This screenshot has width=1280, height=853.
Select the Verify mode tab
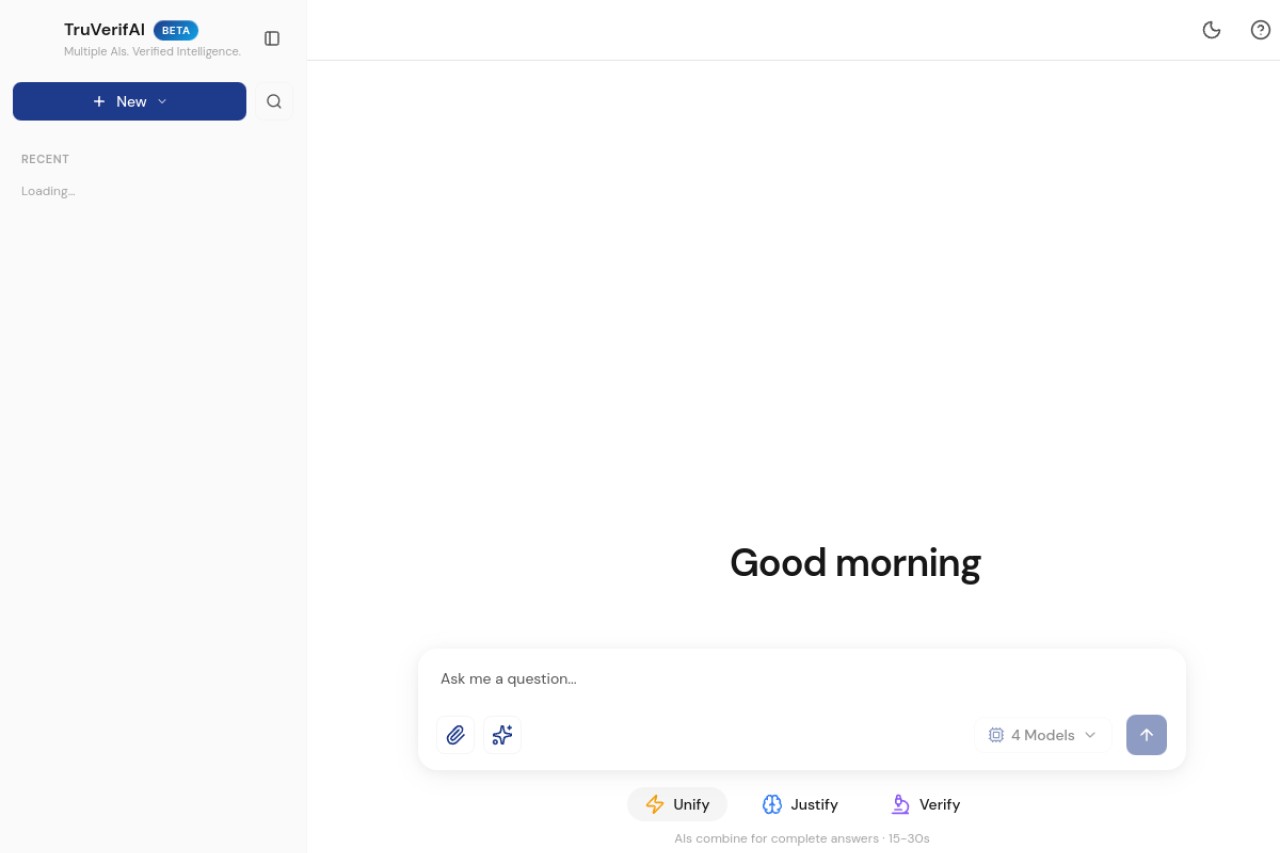pos(926,804)
